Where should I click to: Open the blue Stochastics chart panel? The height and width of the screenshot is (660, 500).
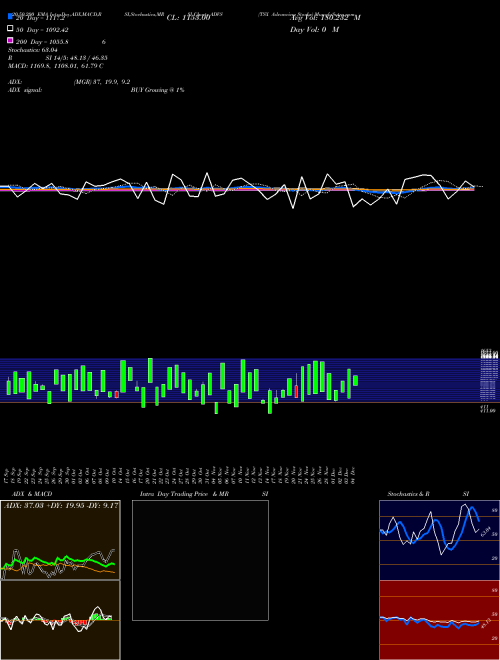coord(439,540)
